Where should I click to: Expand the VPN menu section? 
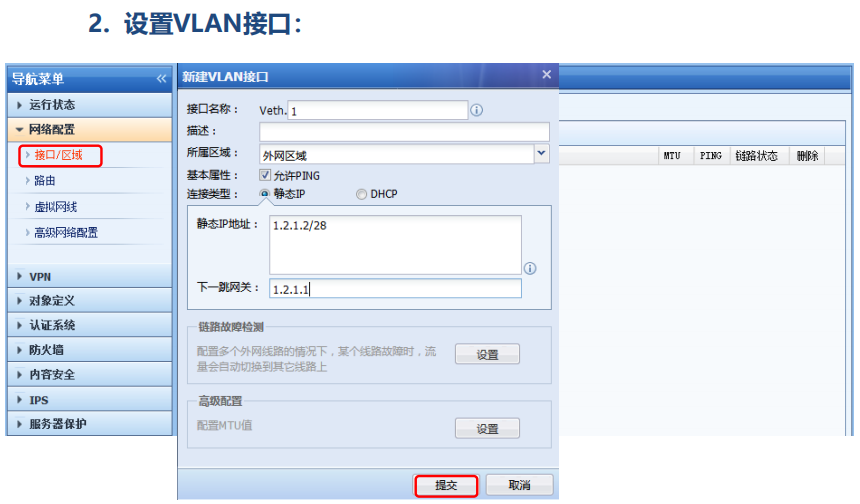pyautogui.click(x=90, y=276)
